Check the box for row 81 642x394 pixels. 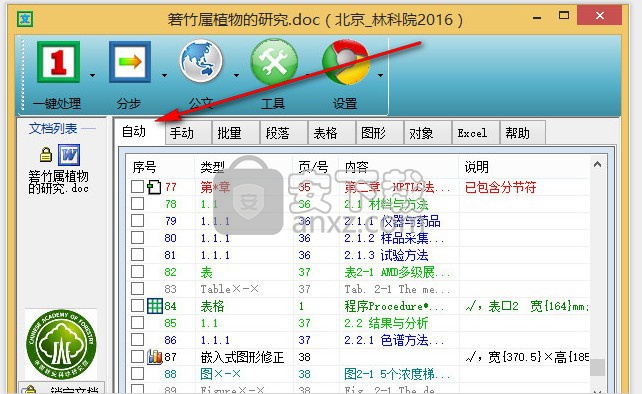[138, 255]
